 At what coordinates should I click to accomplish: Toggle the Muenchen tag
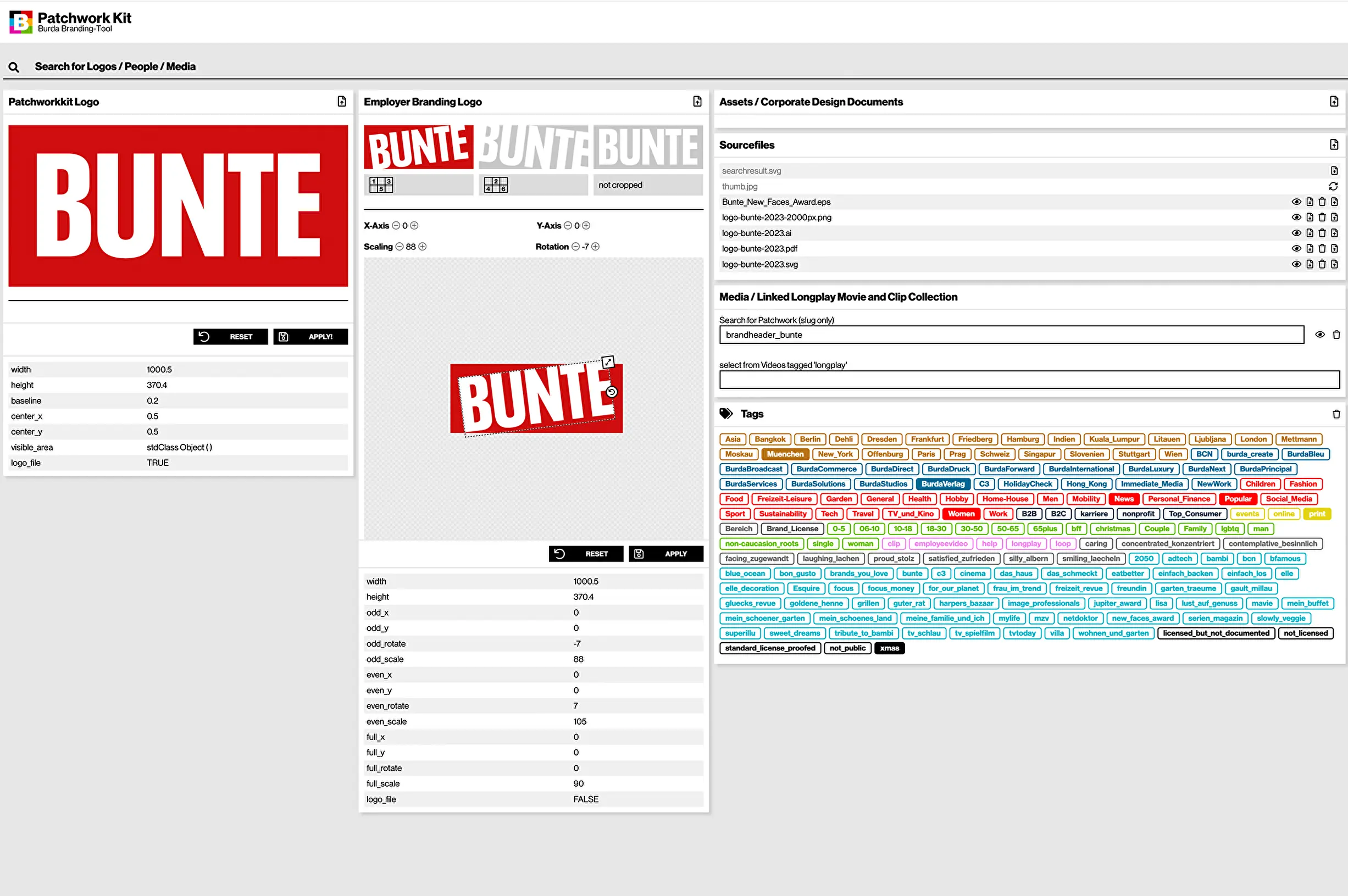(x=785, y=454)
